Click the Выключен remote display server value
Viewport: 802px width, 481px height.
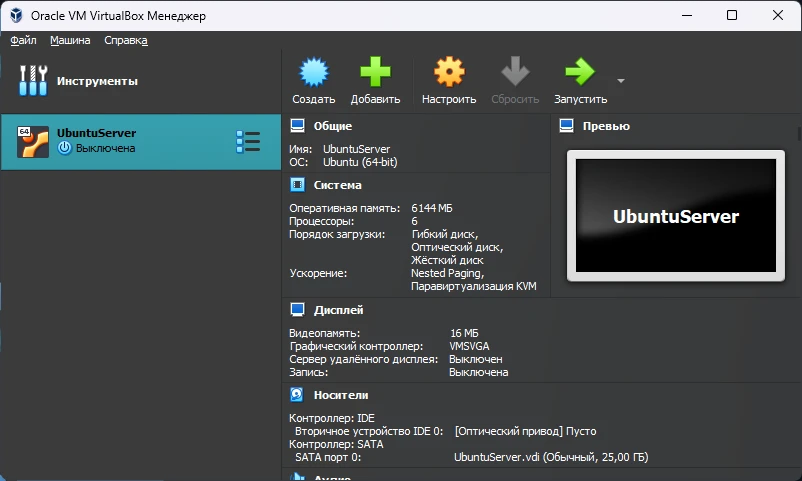476,359
